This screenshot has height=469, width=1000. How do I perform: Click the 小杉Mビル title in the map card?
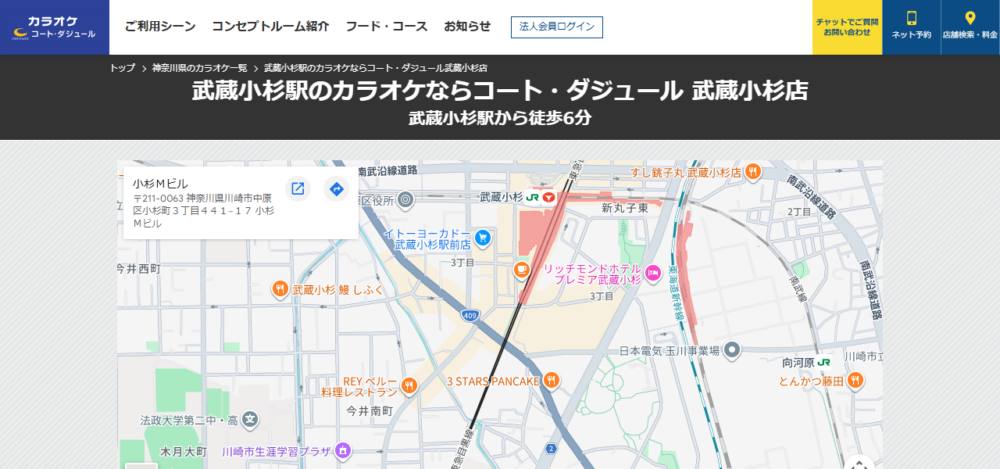(160, 184)
